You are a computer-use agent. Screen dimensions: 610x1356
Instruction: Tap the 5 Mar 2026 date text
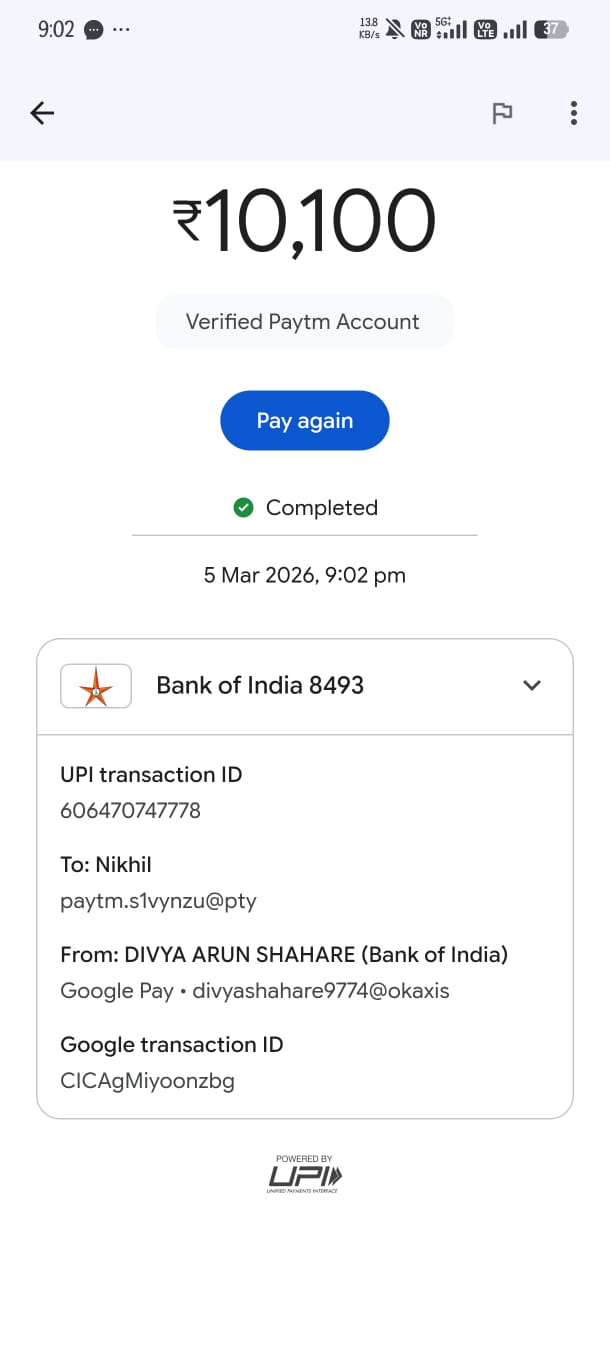click(x=304, y=575)
